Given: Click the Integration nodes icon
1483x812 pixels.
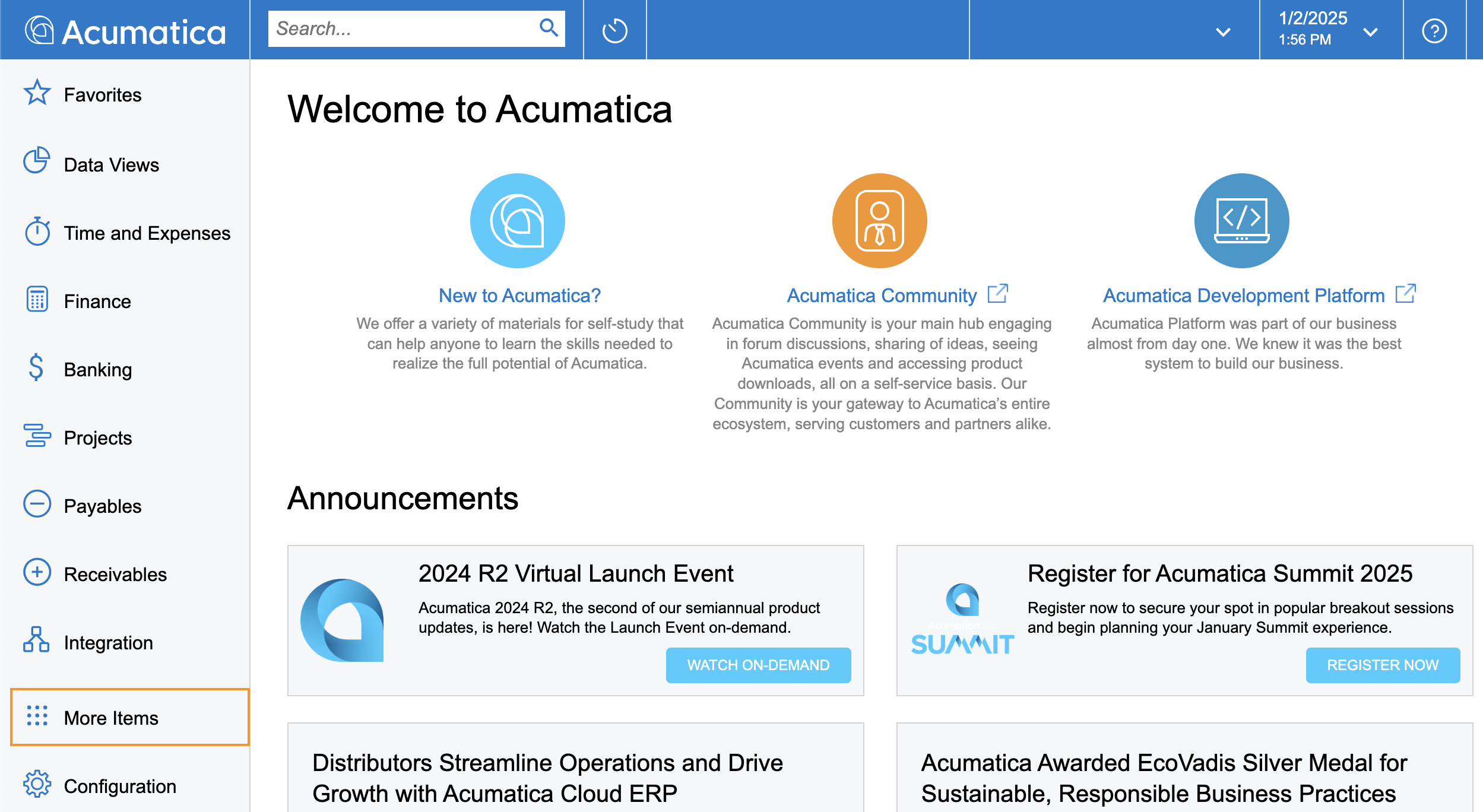Looking at the screenshot, I should [36, 639].
